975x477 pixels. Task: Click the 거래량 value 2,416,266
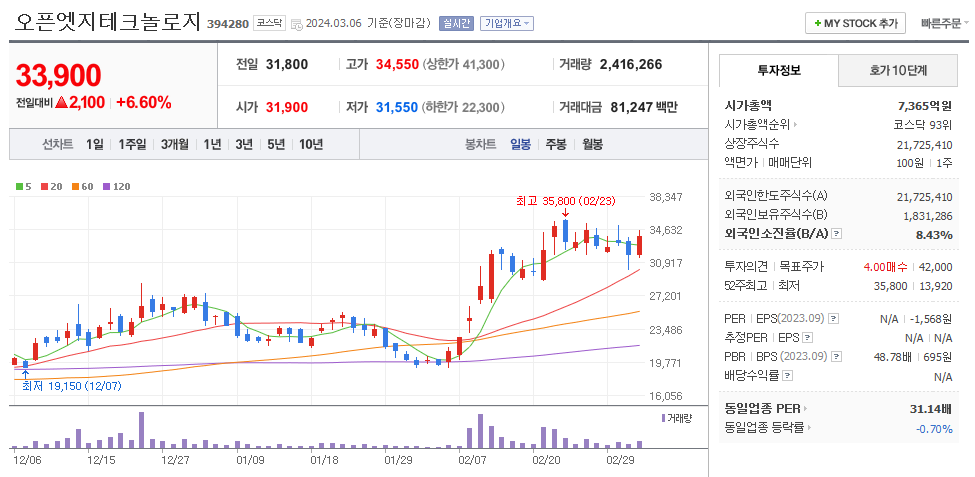(631, 64)
